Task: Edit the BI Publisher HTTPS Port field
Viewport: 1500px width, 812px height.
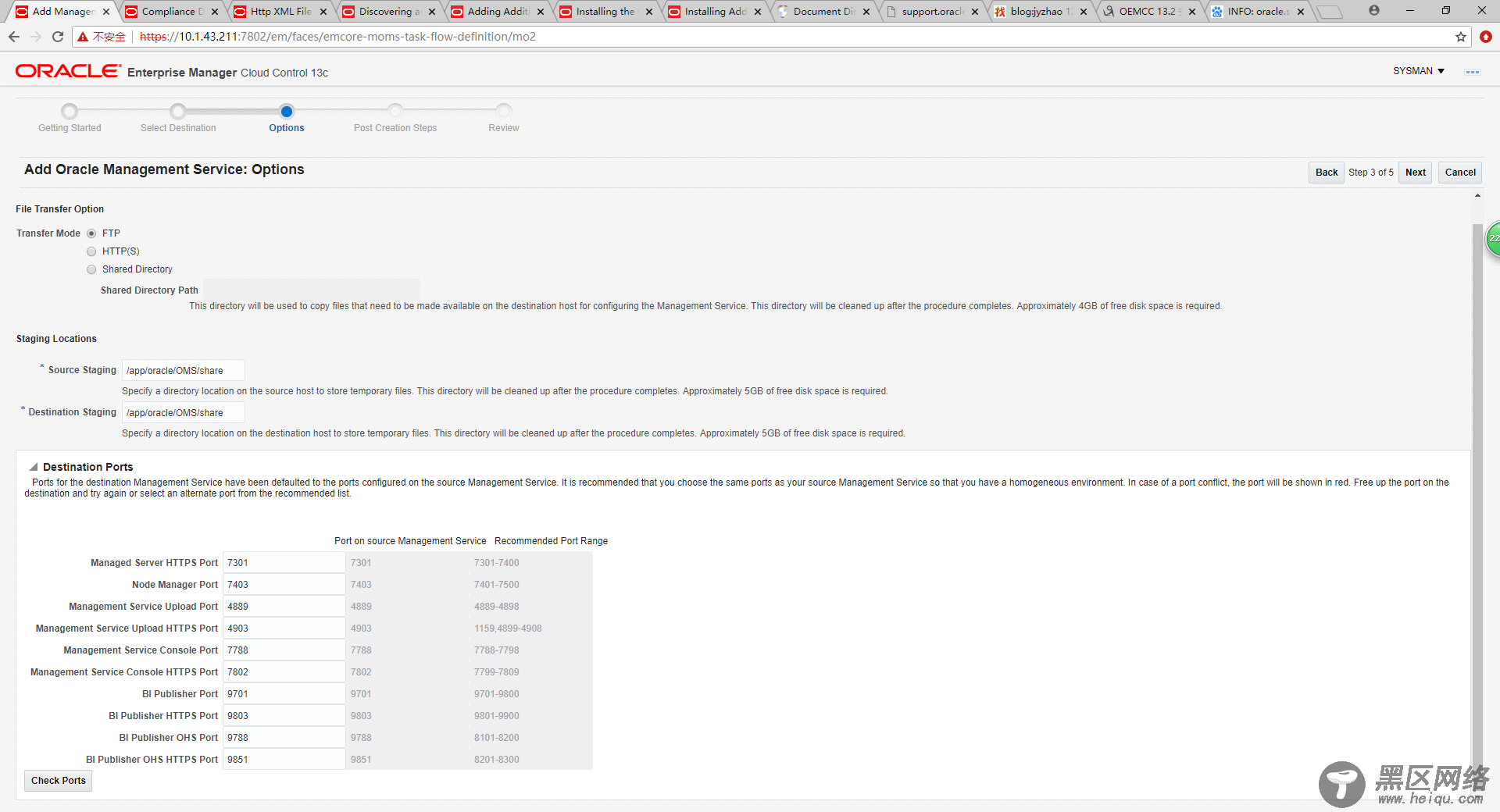Action: [284, 716]
